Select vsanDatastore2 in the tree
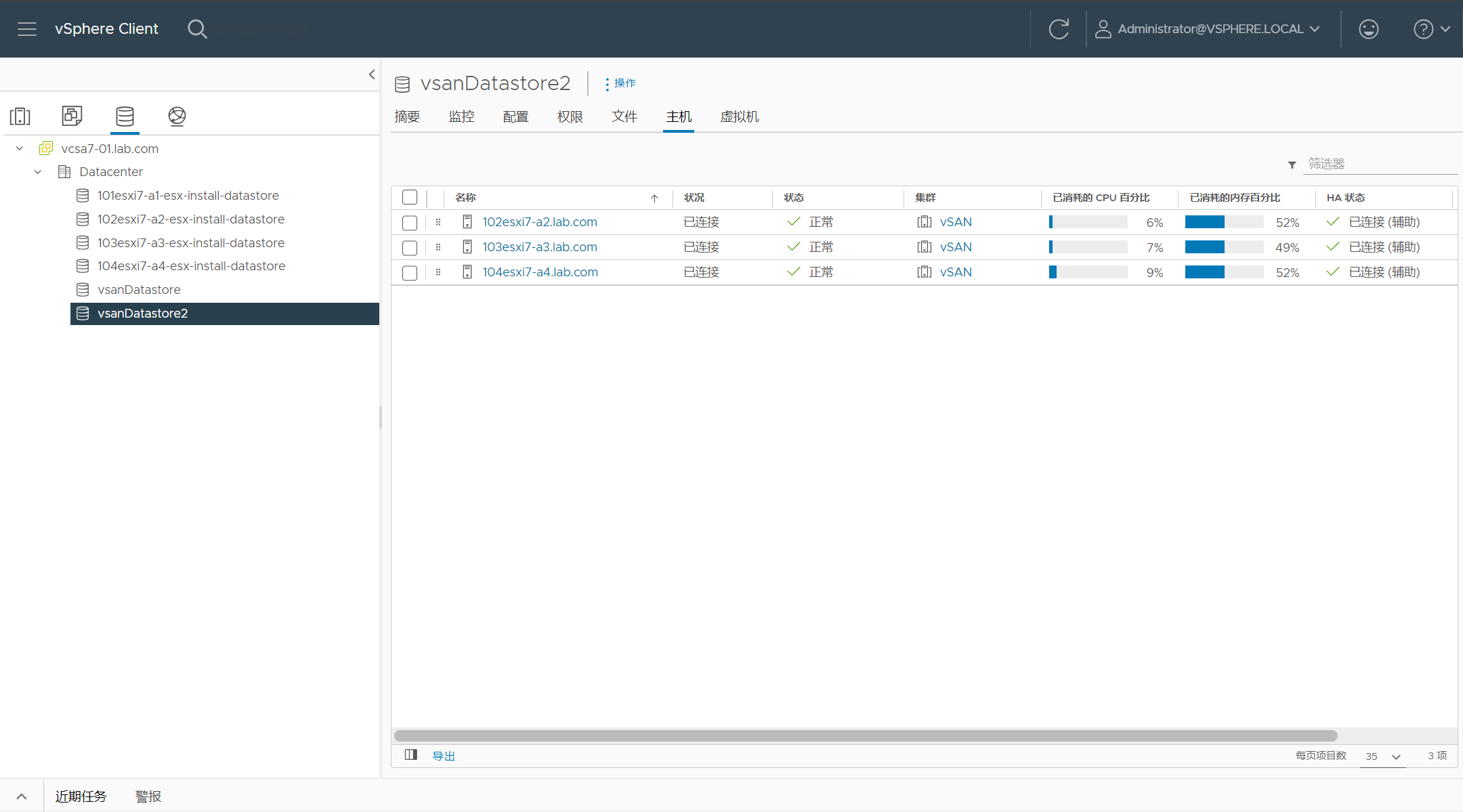This screenshot has width=1463, height=812. click(x=225, y=314)
